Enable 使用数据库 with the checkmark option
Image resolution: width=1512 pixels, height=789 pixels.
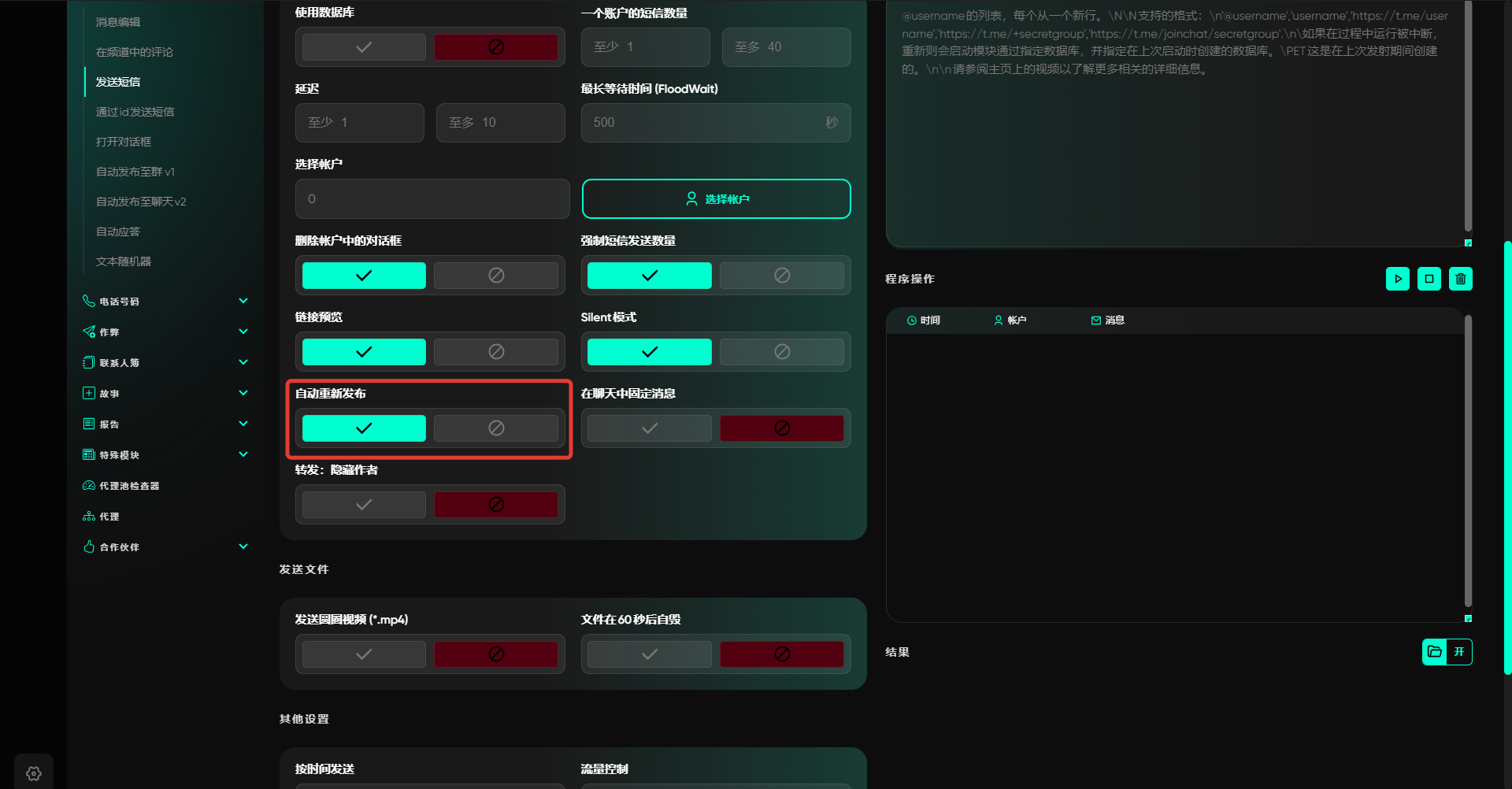(364, 47)
